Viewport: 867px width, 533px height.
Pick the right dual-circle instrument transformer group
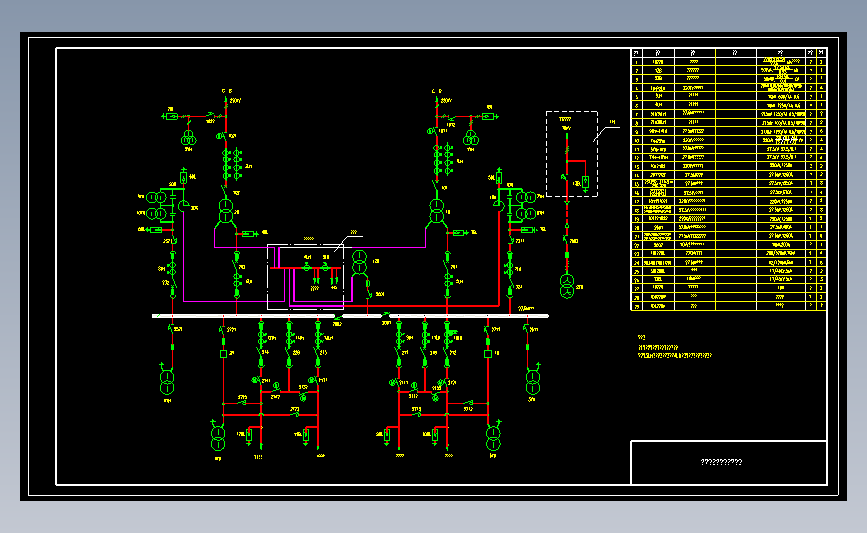click(526, 205)
